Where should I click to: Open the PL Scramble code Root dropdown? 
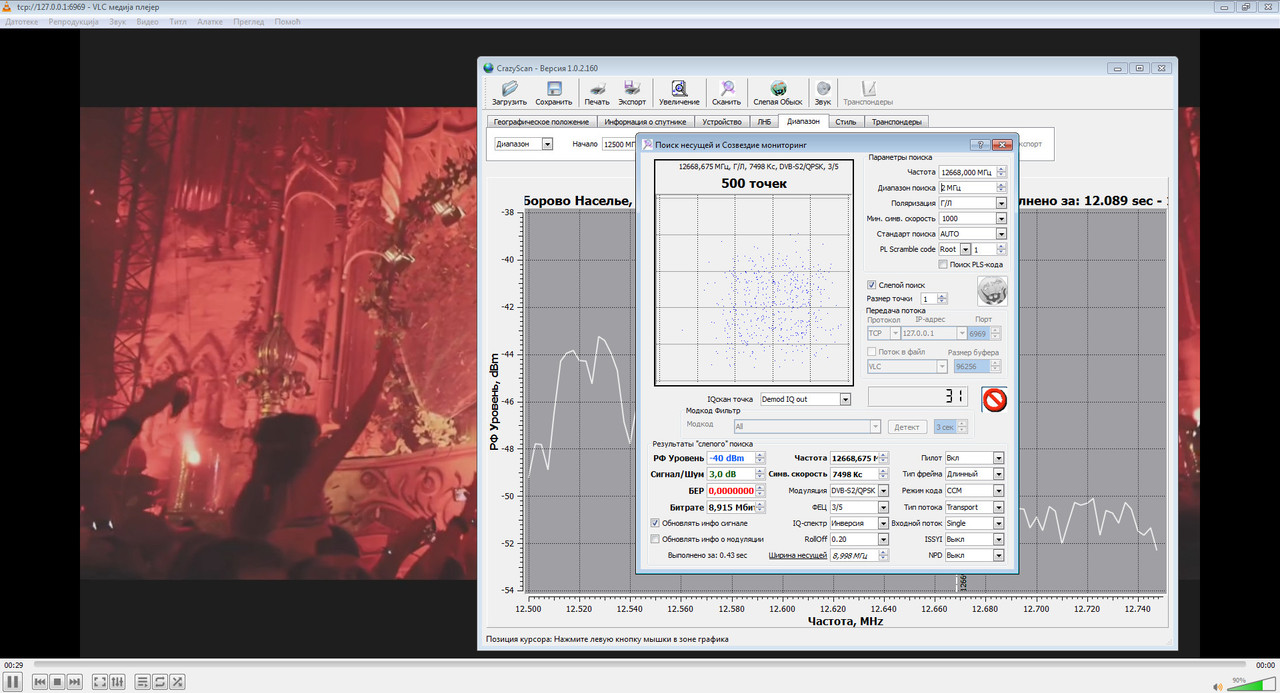pos(965,249)
